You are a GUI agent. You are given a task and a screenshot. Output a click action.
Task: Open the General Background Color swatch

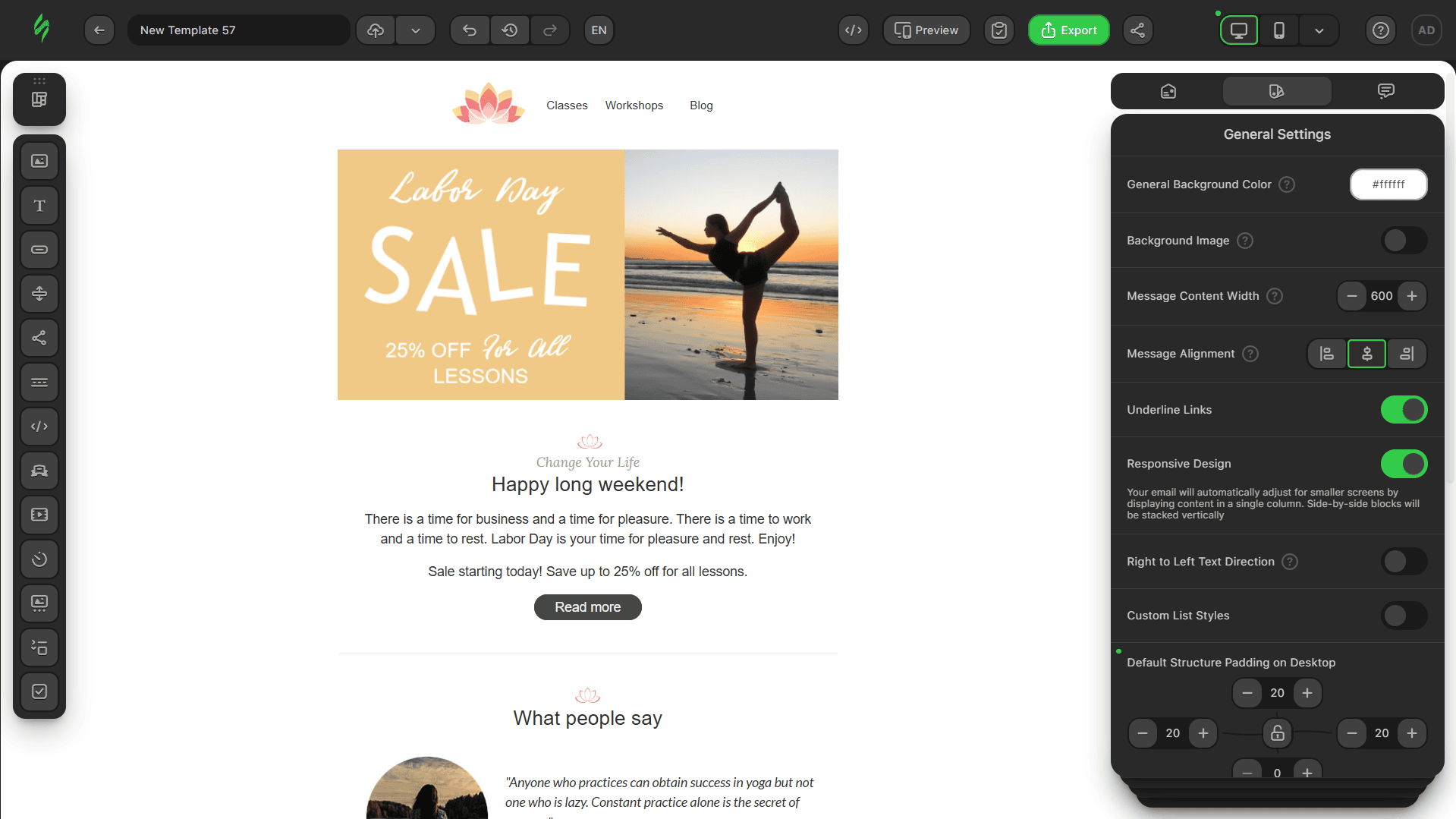1388,184
